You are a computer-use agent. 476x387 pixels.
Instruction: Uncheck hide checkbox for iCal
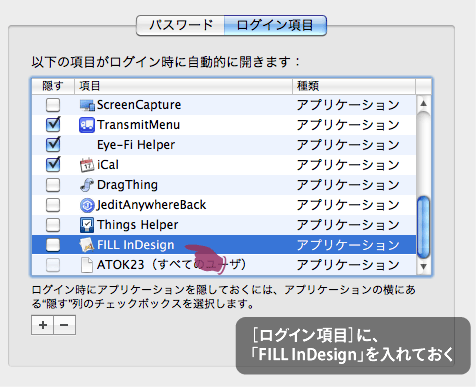pos(53,165)
